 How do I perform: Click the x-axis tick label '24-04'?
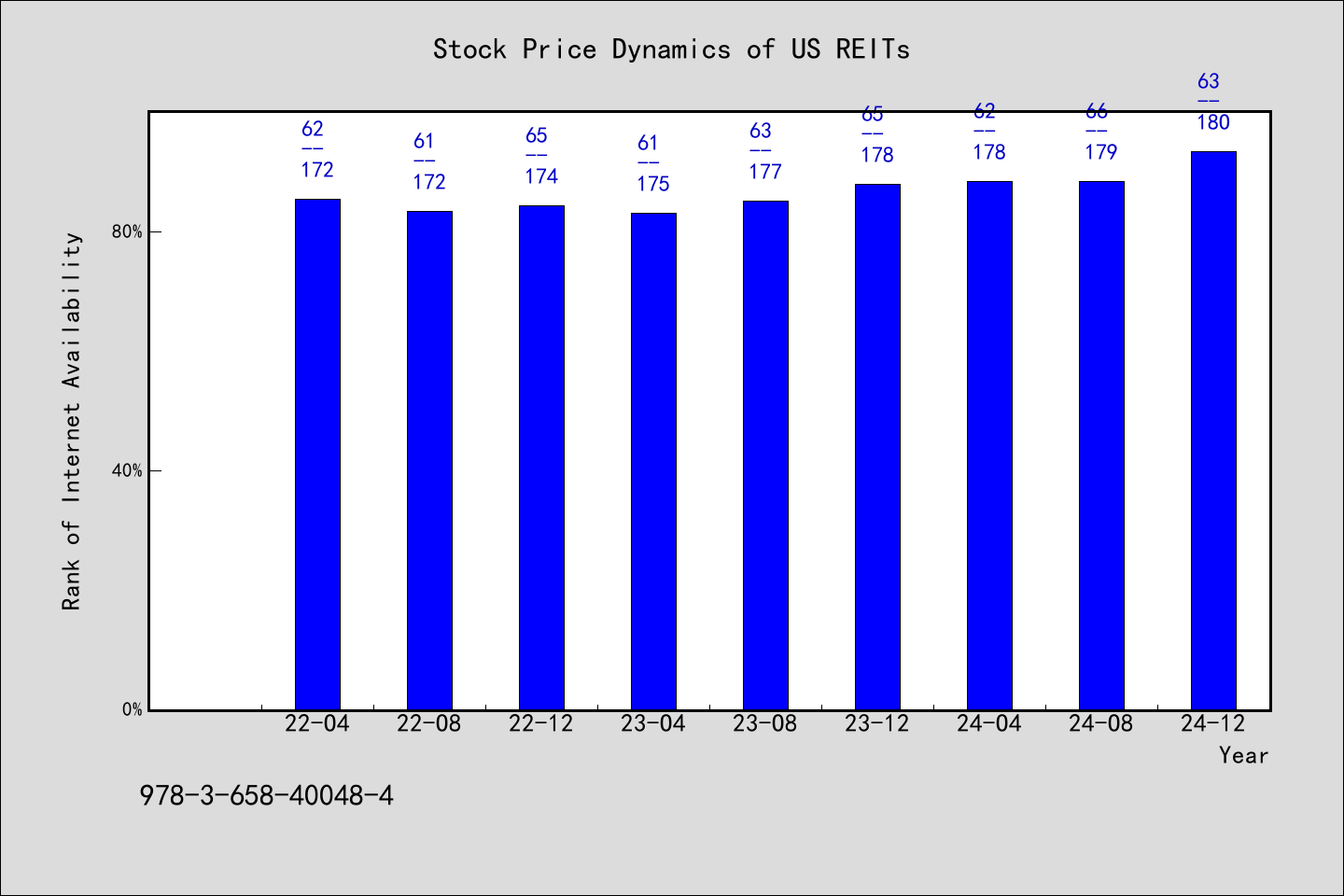point(989,723)
